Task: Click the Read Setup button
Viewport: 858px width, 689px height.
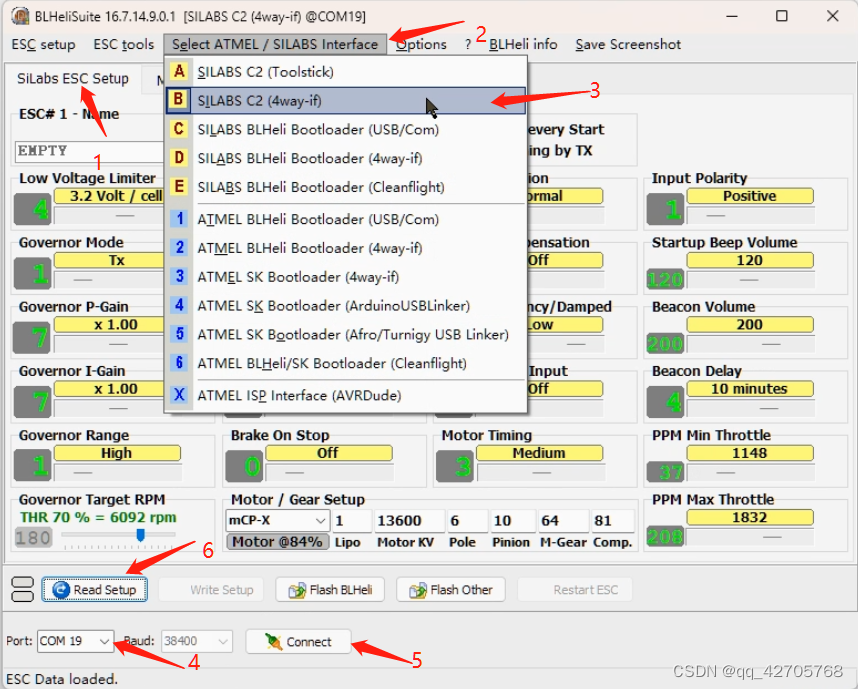Action: [x=94, y=589]
